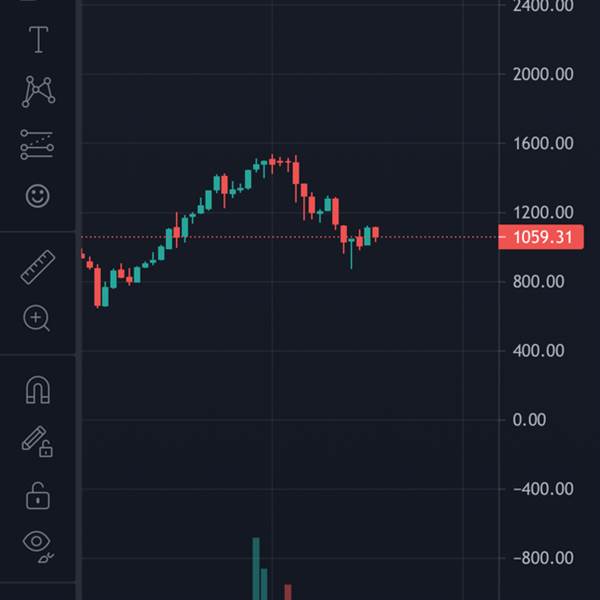This screenshot has height=600, width=600.
Task: Click the red volume bar at bottom
Action: (x=288, y=592)
